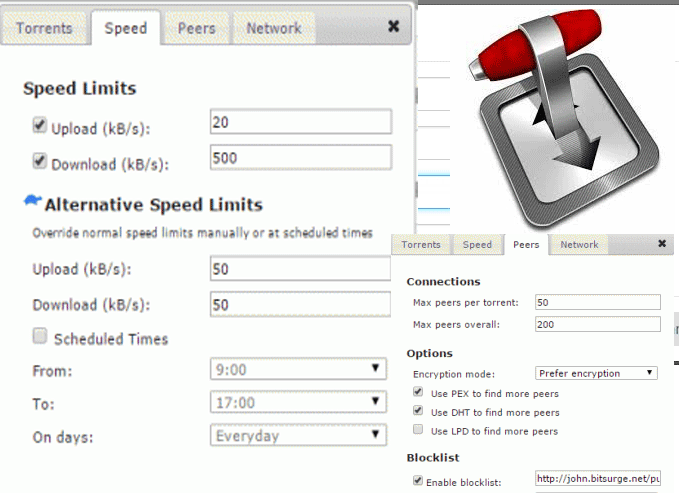Image resolution: width=679 pixels, height=493 pixels.
Task: Toggle the Upload speed limit checkbox
Action: [x=40, y=127]
